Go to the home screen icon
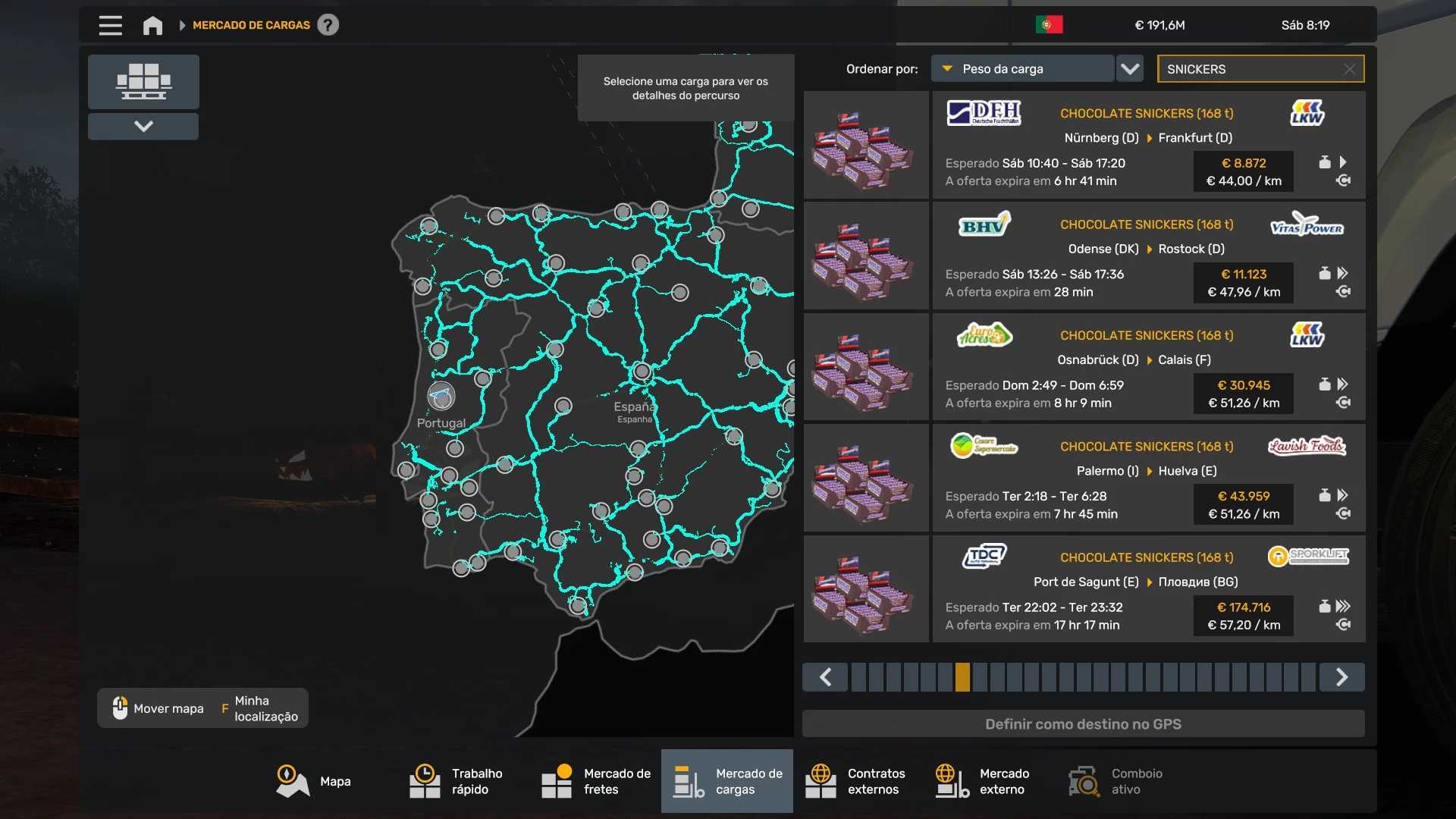Viewport: 1456px width, 819px height. [x=152, y=25]
